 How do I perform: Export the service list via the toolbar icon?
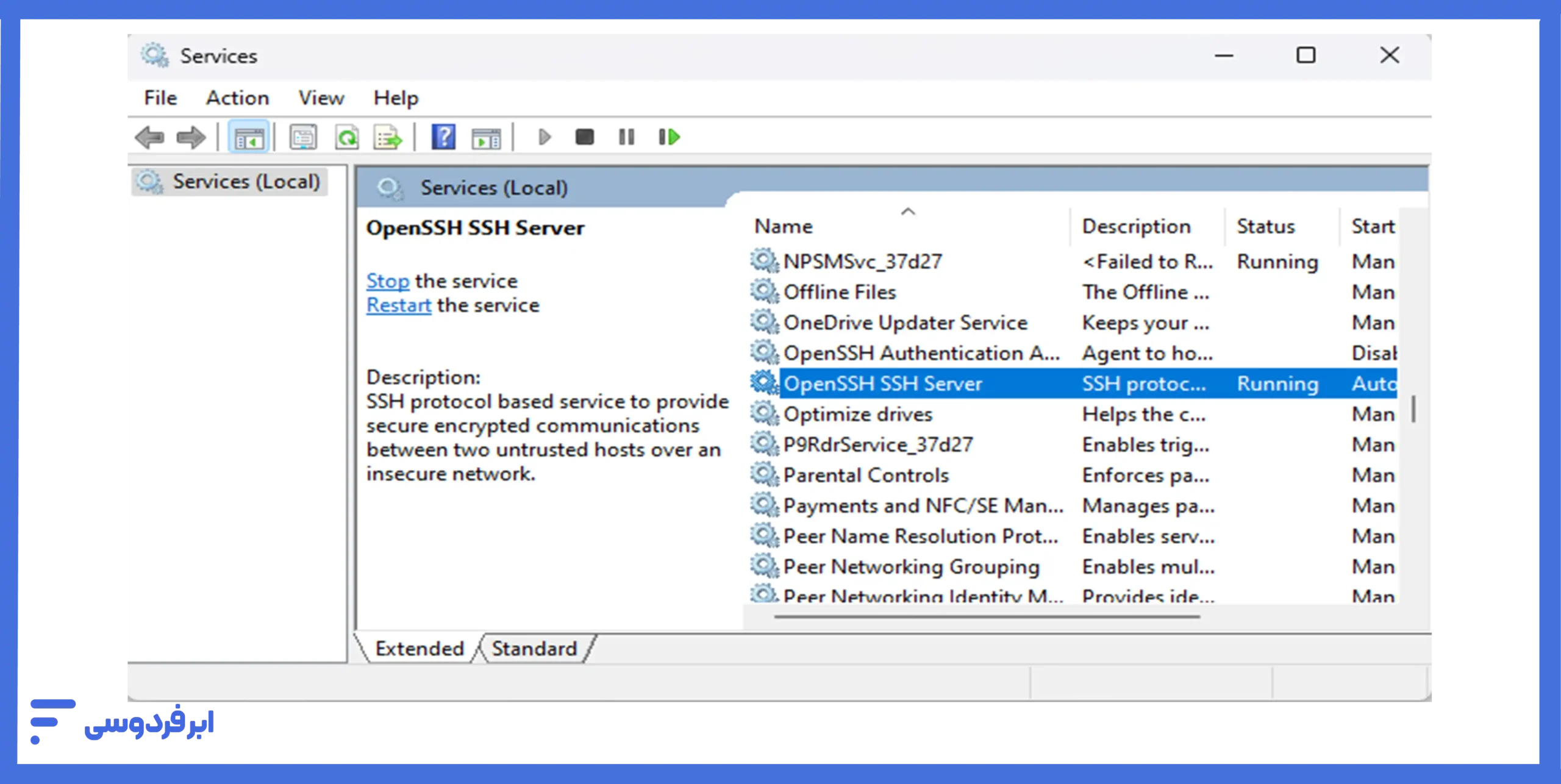tap(388, 137)
